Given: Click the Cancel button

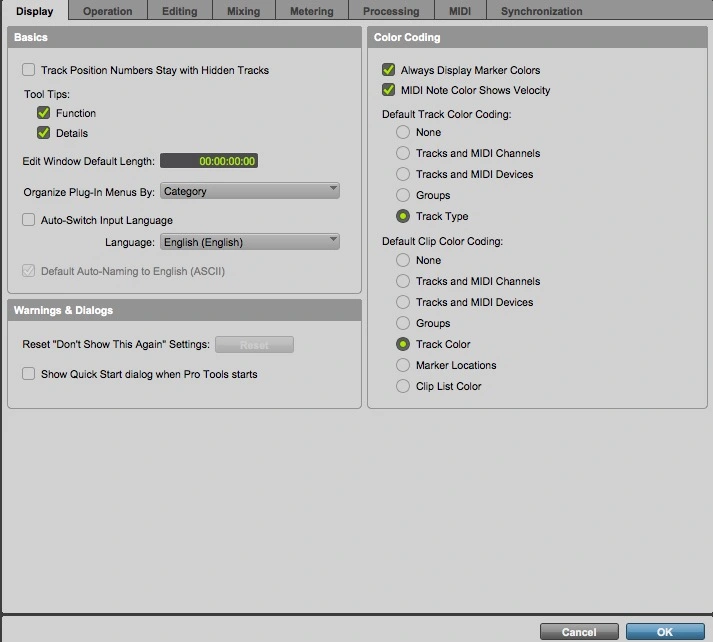Looking at the screenshot, I should tap(579, 632).
